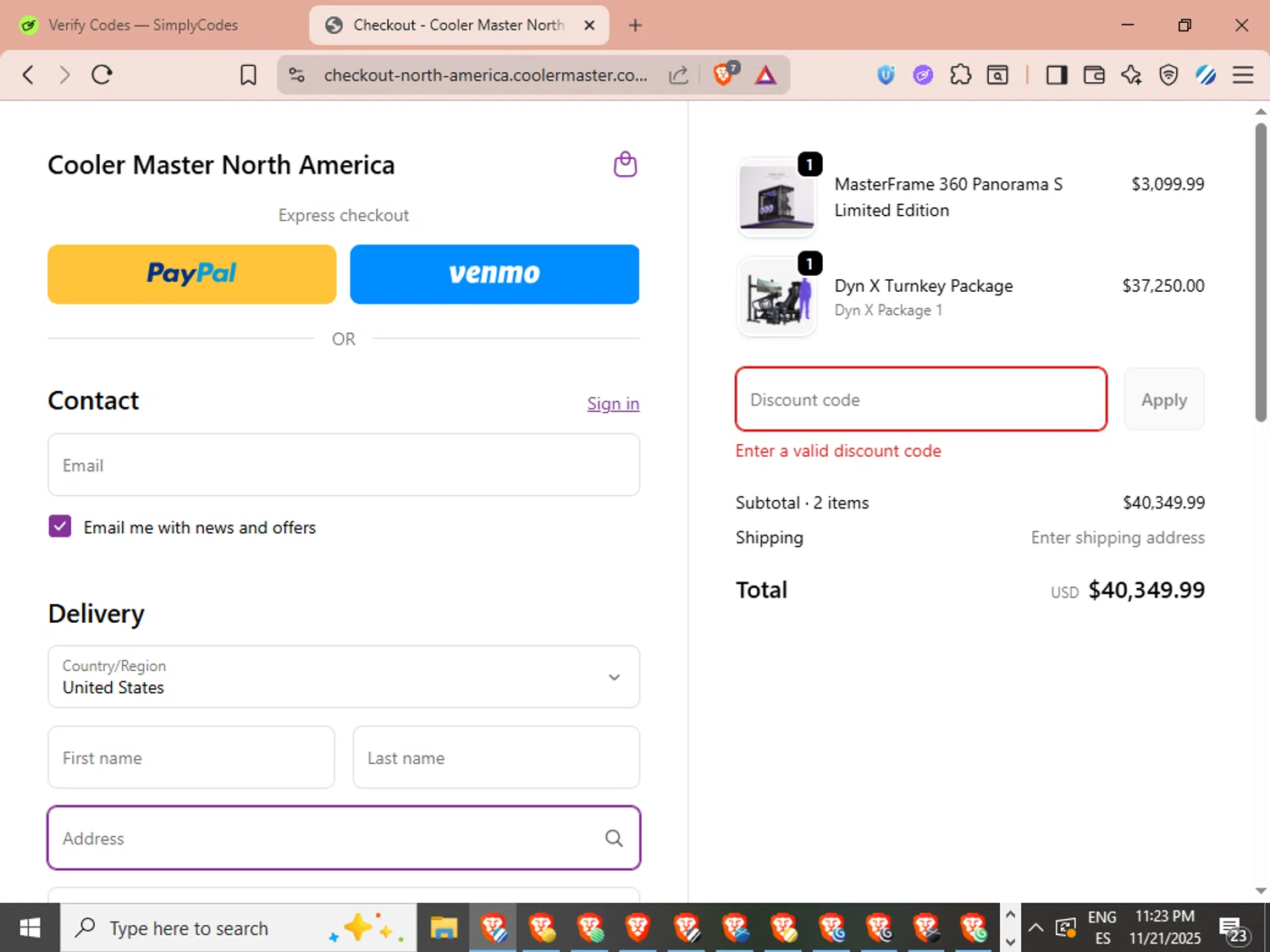
Task: Focus the First name field
Action: (191, 757)
